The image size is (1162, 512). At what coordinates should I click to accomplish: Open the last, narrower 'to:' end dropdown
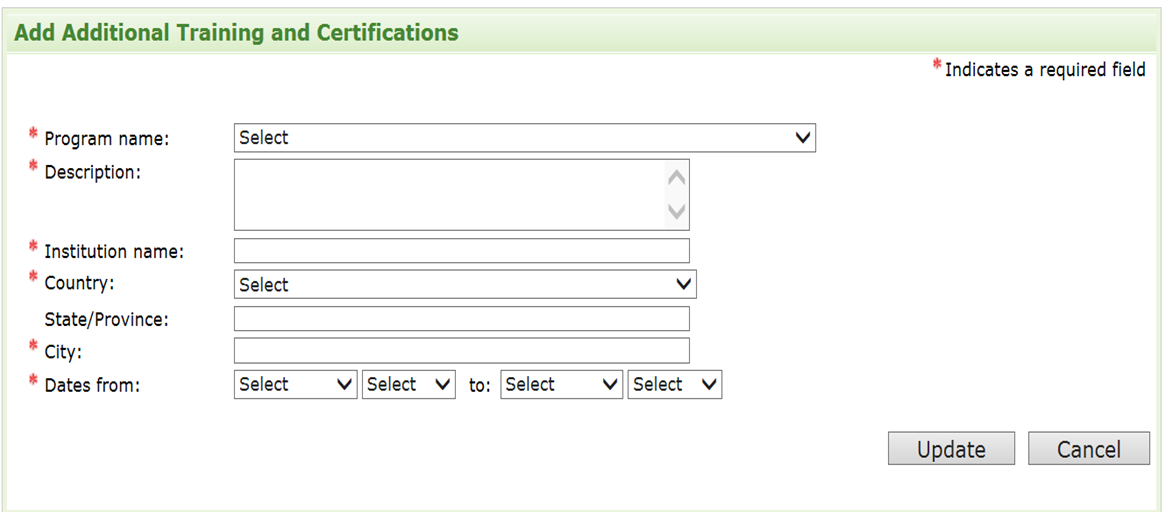pyautogui.click(x=674, y=385)
